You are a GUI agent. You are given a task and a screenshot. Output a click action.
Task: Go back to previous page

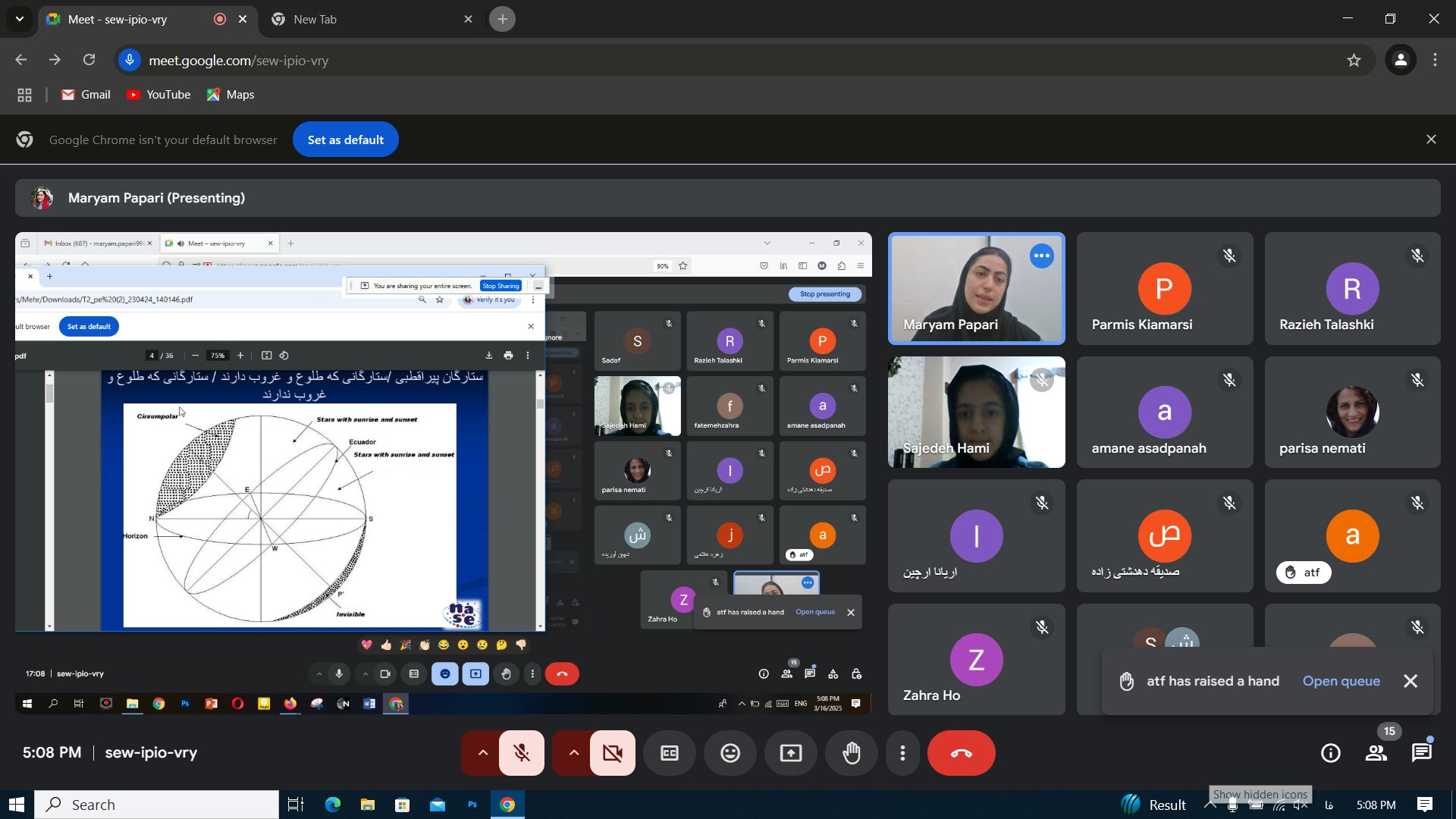tap(21, 60)
